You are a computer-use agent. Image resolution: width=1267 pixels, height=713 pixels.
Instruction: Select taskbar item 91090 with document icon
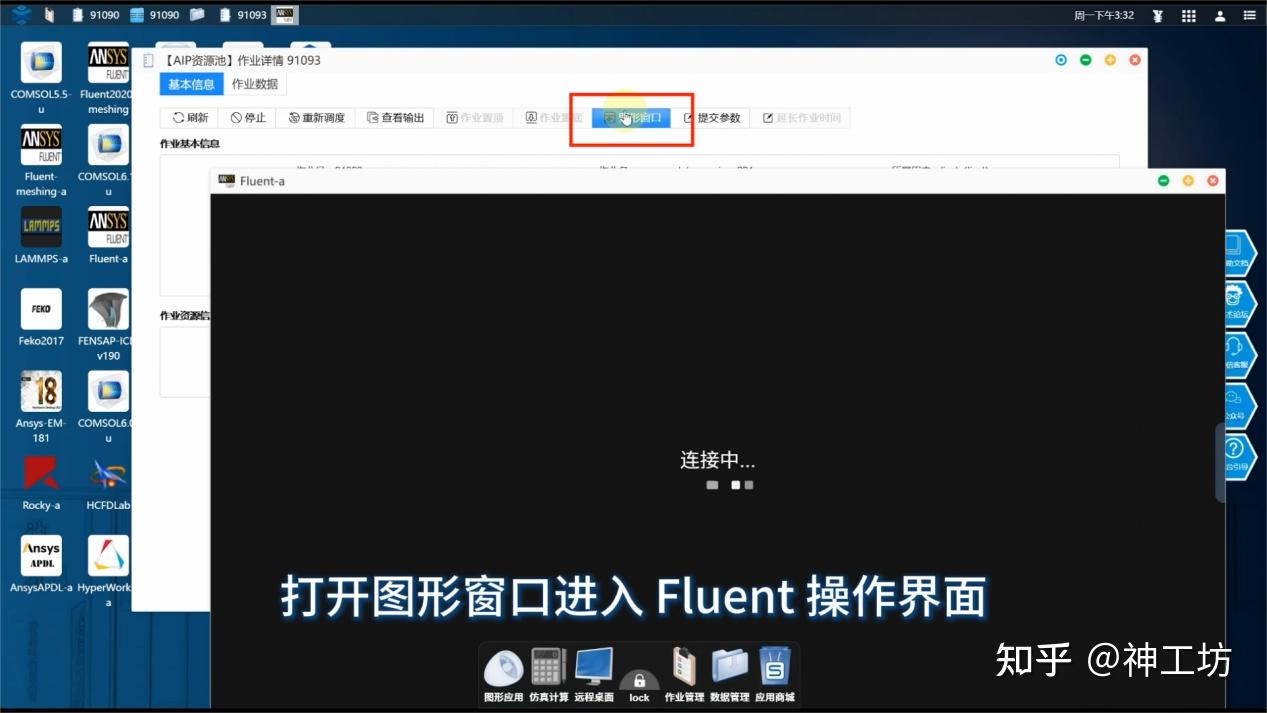tap(97, 15)
